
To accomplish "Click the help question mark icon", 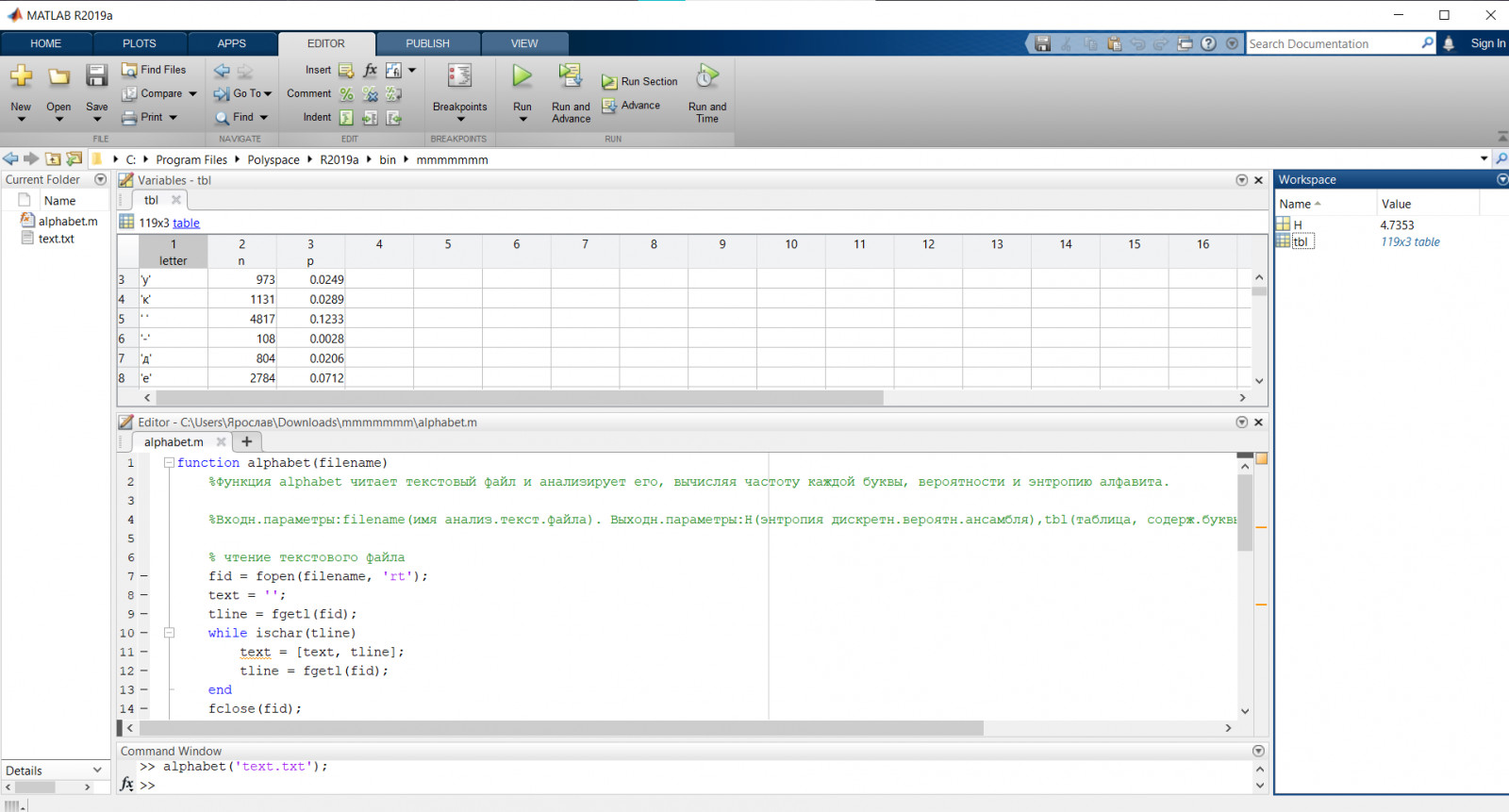I will pos(1208,43).
